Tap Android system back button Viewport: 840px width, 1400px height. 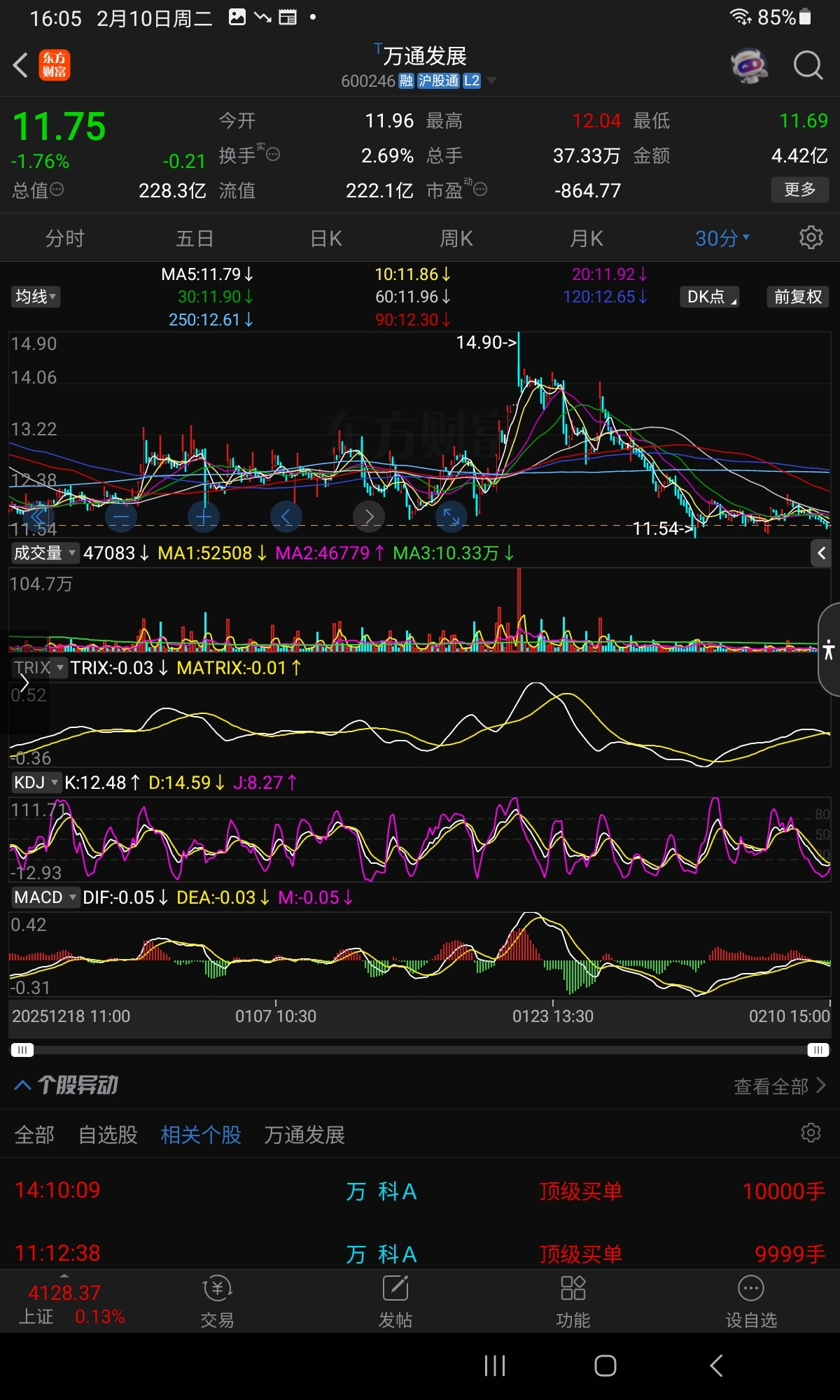point(716,1366)
